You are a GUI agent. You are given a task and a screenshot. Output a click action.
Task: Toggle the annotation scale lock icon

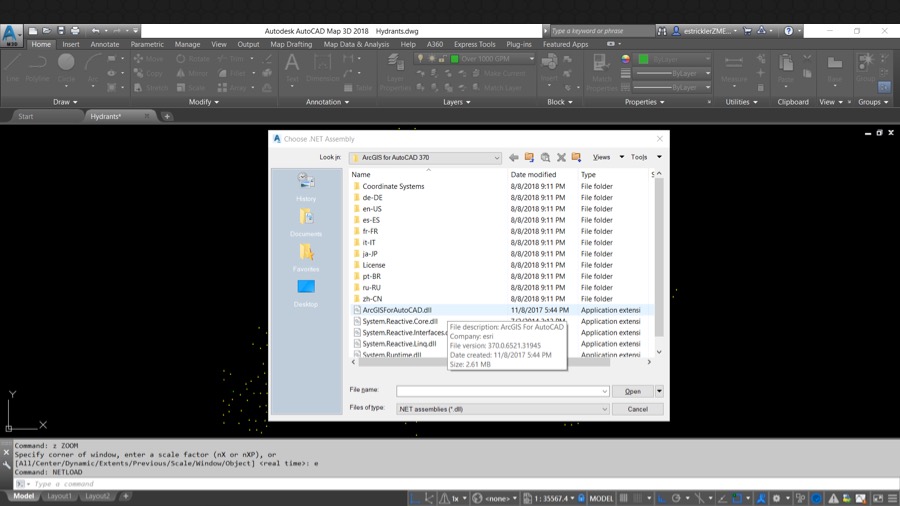(x=581, y=498)
